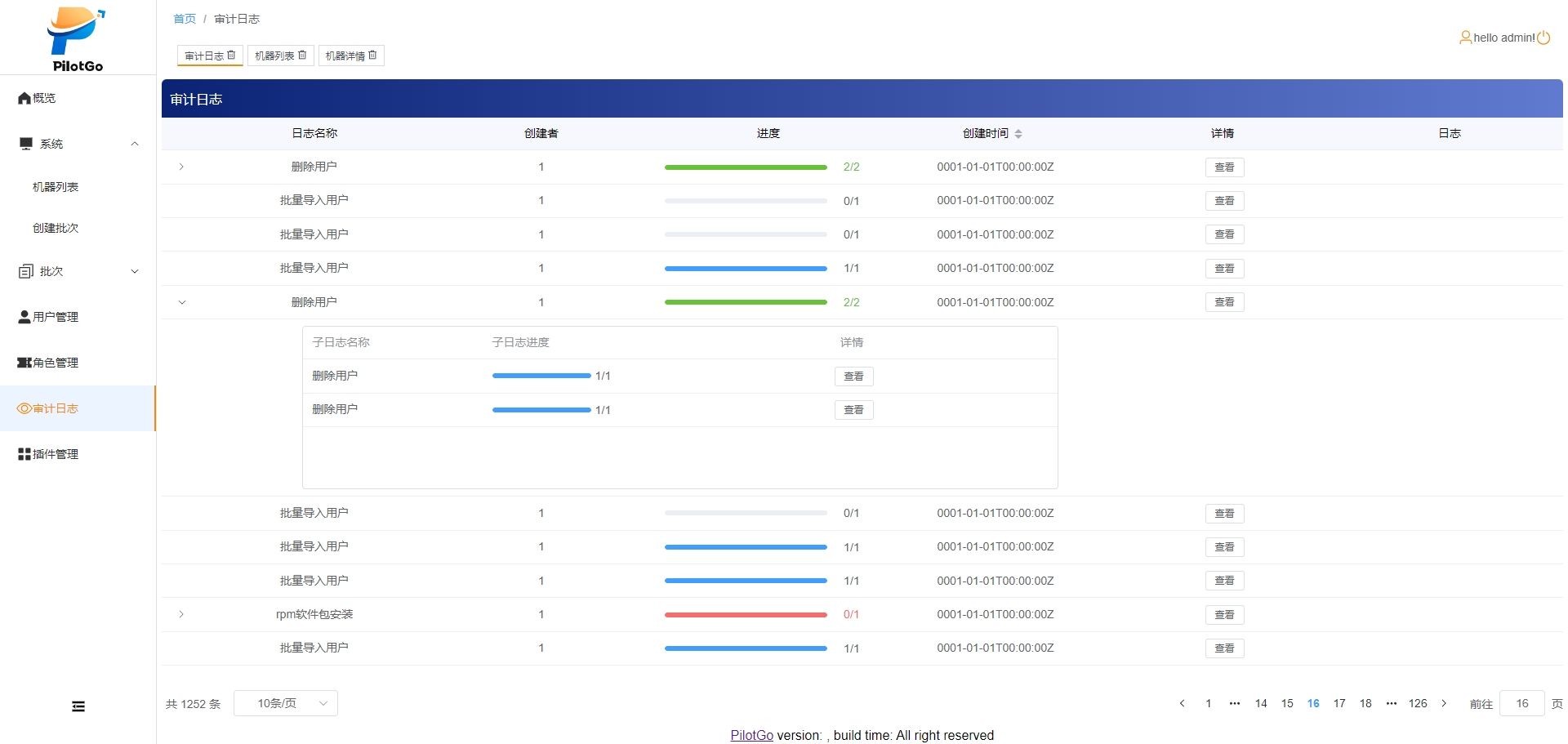Click the page jump number field
The image size is (1568, 744).
tap(1521, 703)
